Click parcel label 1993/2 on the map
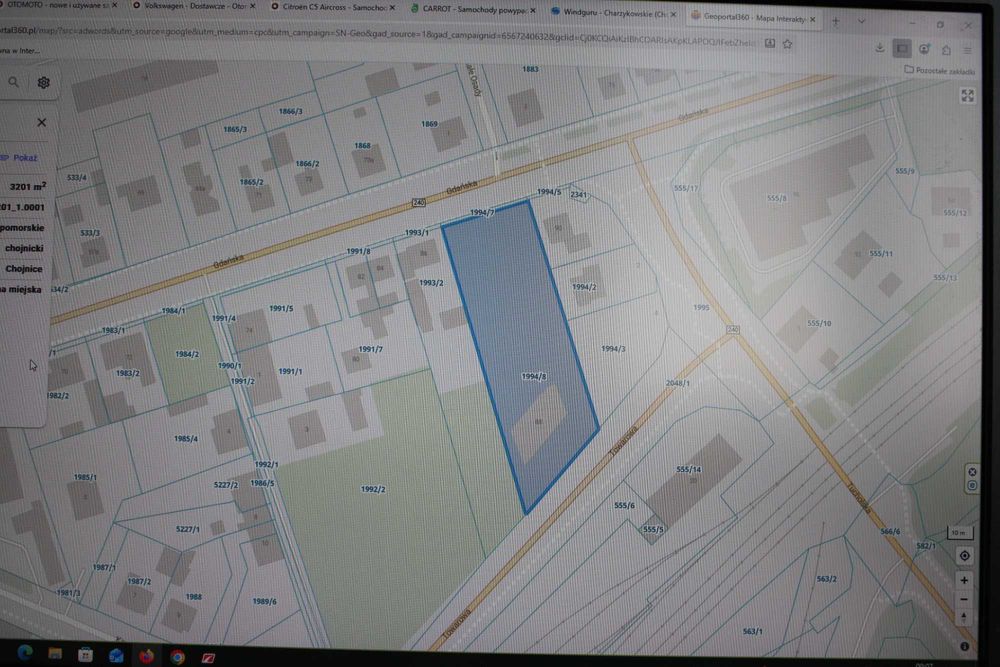 [431, 282]
